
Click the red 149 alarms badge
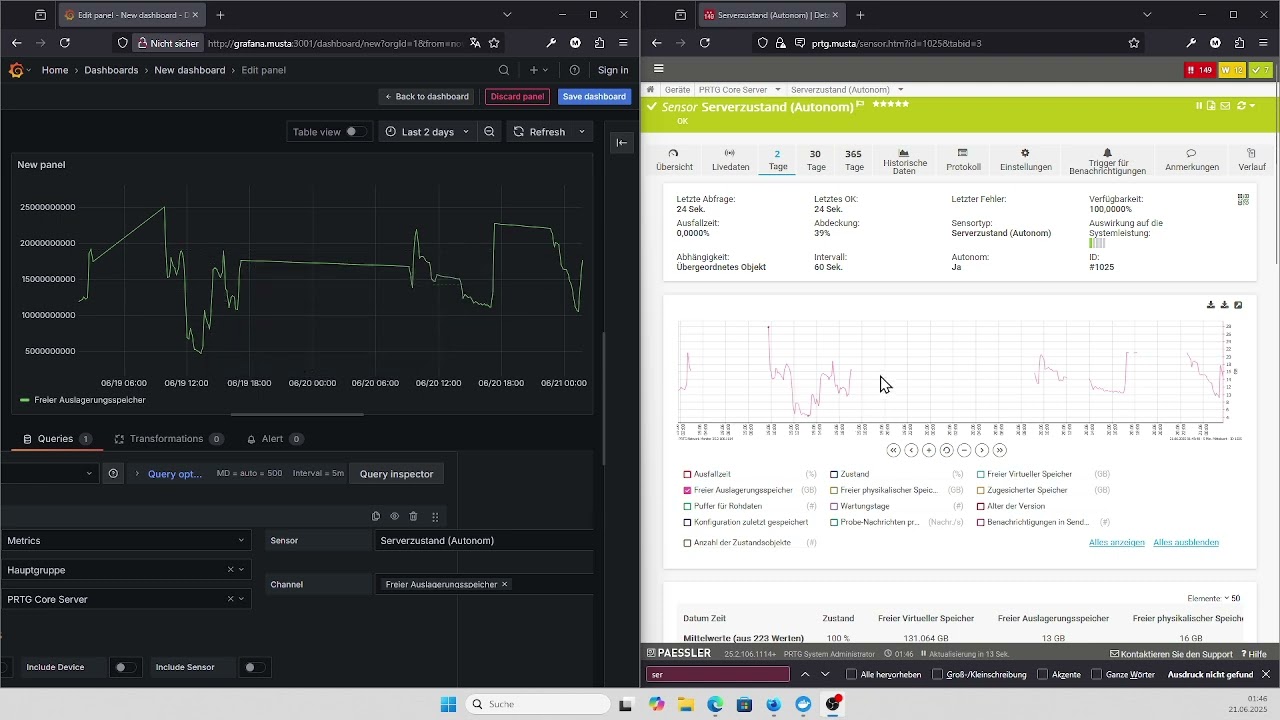click(1199, 70)
